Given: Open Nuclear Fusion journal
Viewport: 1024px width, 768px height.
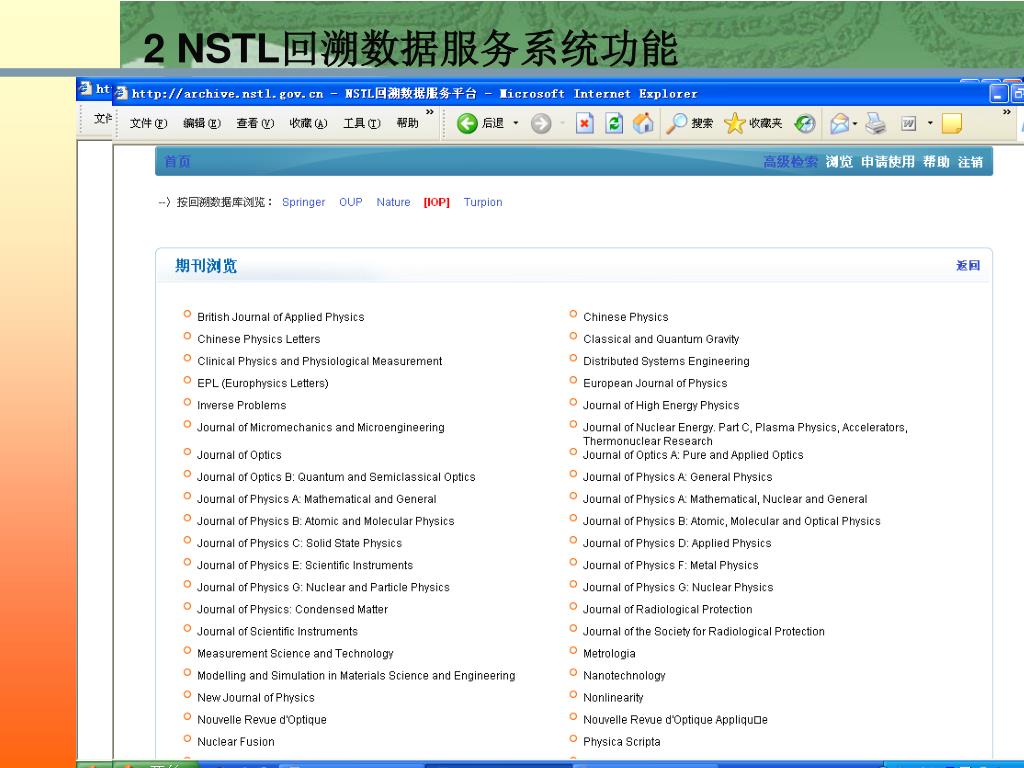Looking at the screenshot, I should pyautogui.click(x=236, y=742).
